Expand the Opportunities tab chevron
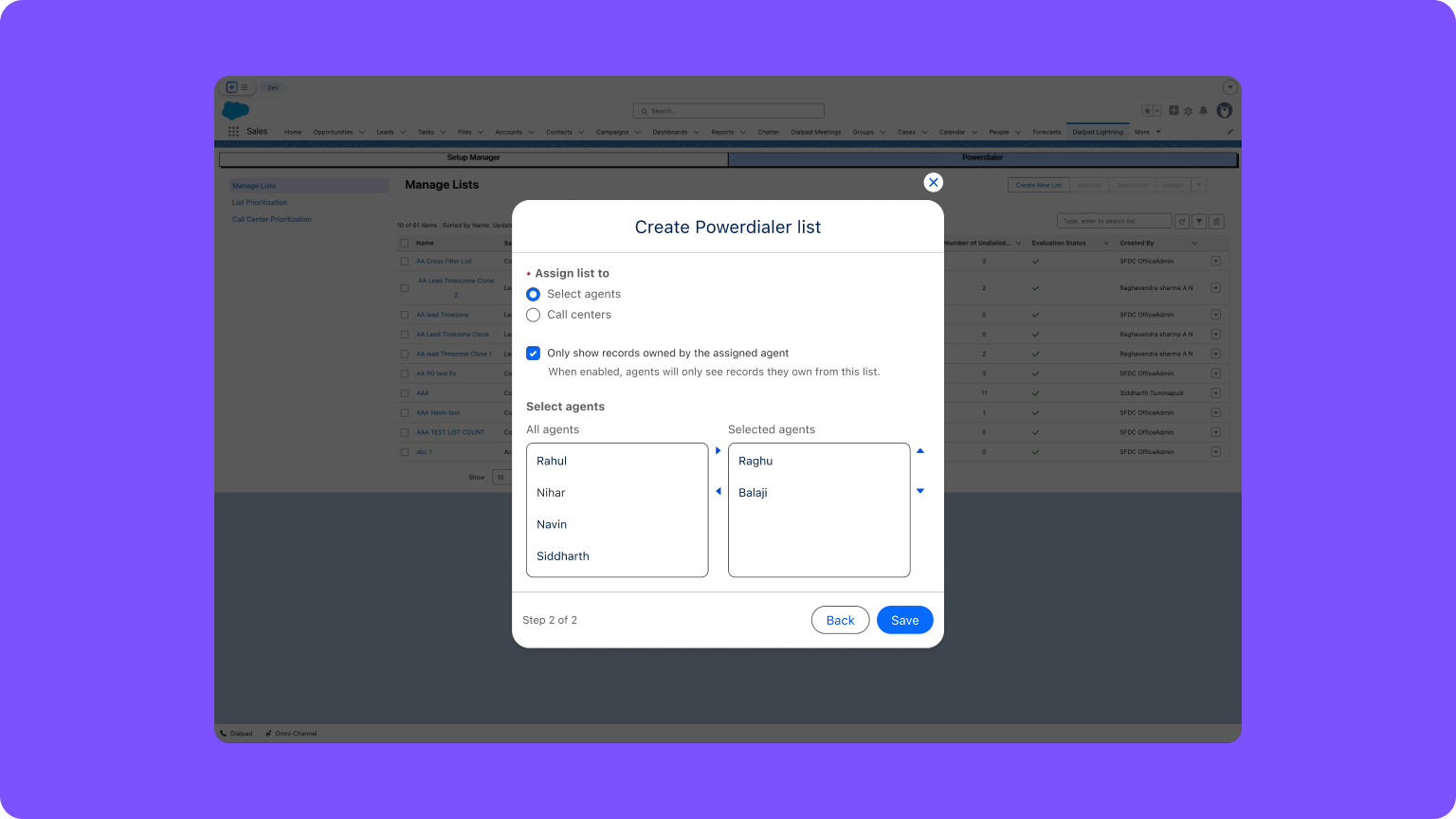The image size is (1456, 819). coord(361,132)
